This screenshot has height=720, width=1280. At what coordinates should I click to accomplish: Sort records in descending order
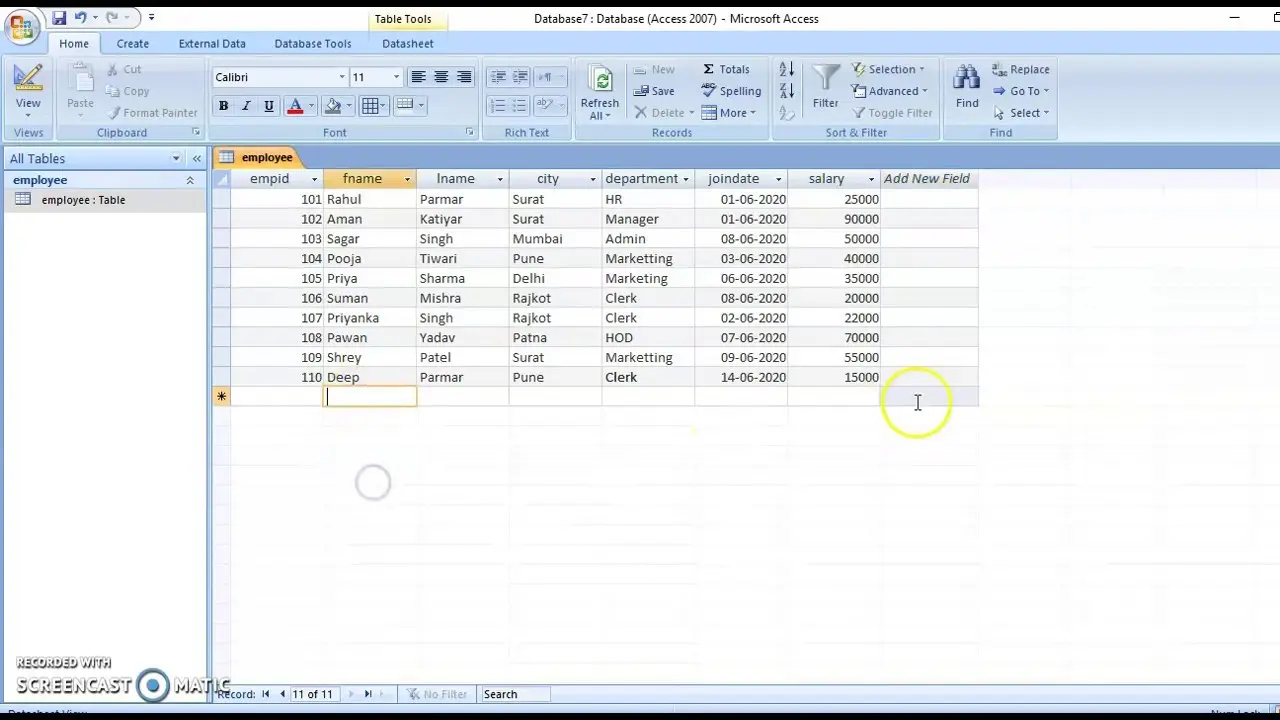click(786, 91)
